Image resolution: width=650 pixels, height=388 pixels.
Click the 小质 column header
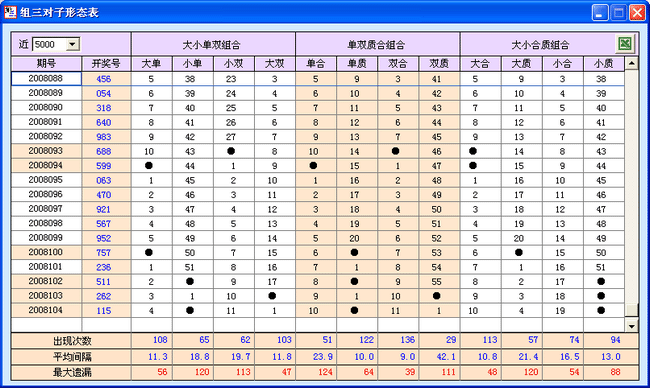[604, 64]
